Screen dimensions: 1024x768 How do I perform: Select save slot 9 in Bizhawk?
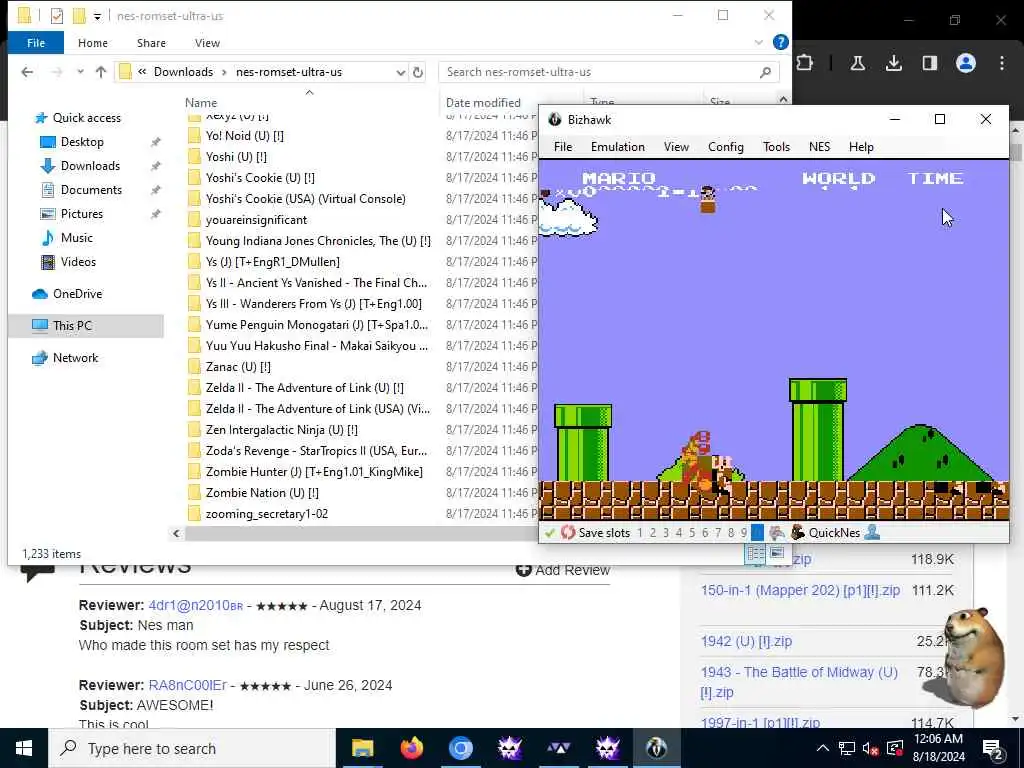(x=744, y=533)
